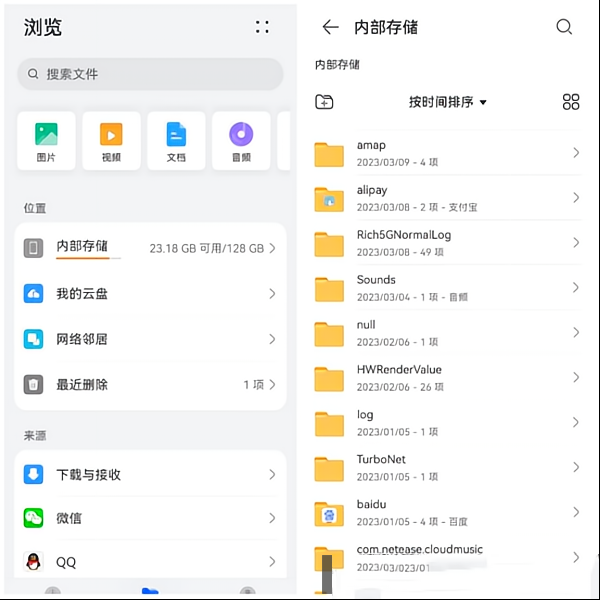Viewport: 600px width, 600px height.
Task: Open the QQ penguin icon
Action: (x=33, y=562)
